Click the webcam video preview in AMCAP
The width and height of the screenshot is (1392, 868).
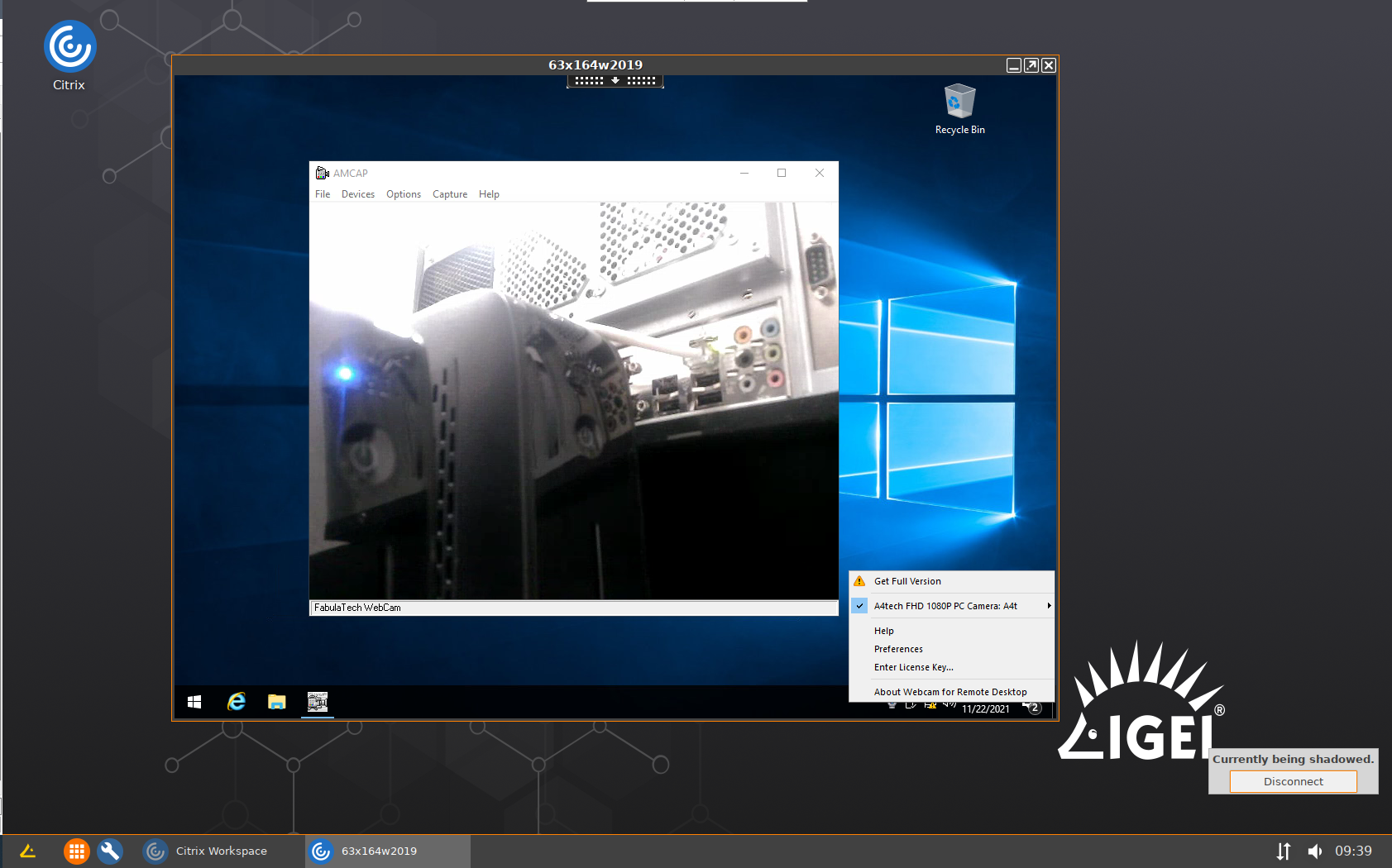[x=574, y=401]
